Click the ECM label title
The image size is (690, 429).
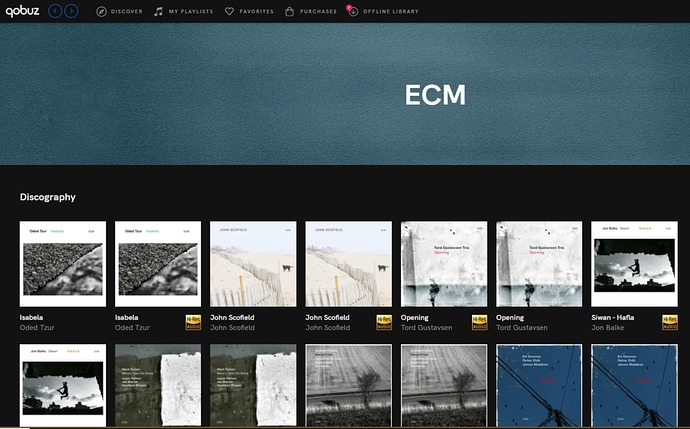435,95
